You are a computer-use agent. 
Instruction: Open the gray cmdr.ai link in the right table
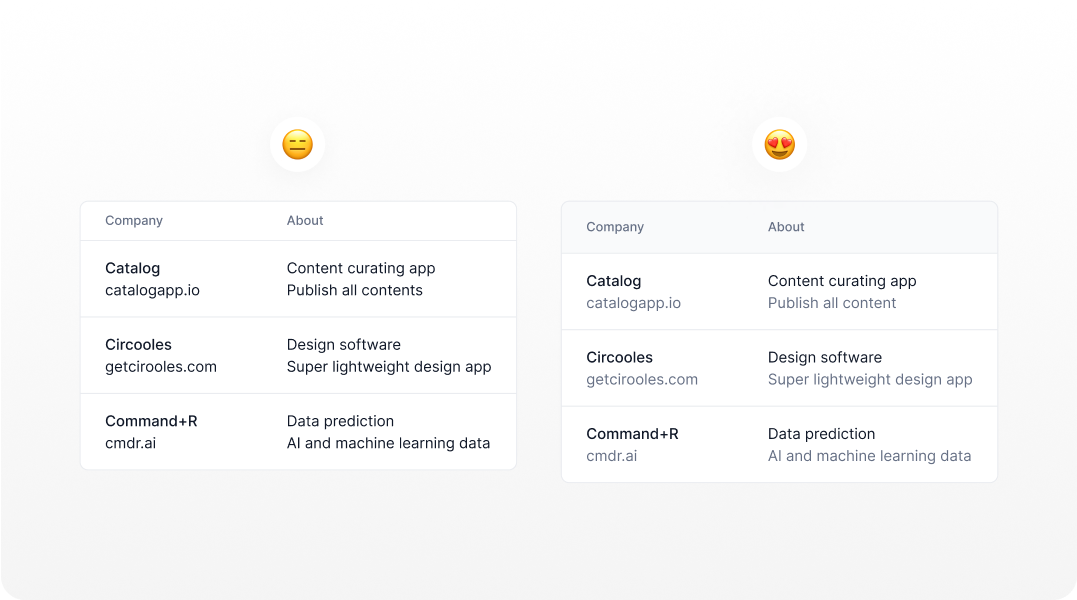611,456
